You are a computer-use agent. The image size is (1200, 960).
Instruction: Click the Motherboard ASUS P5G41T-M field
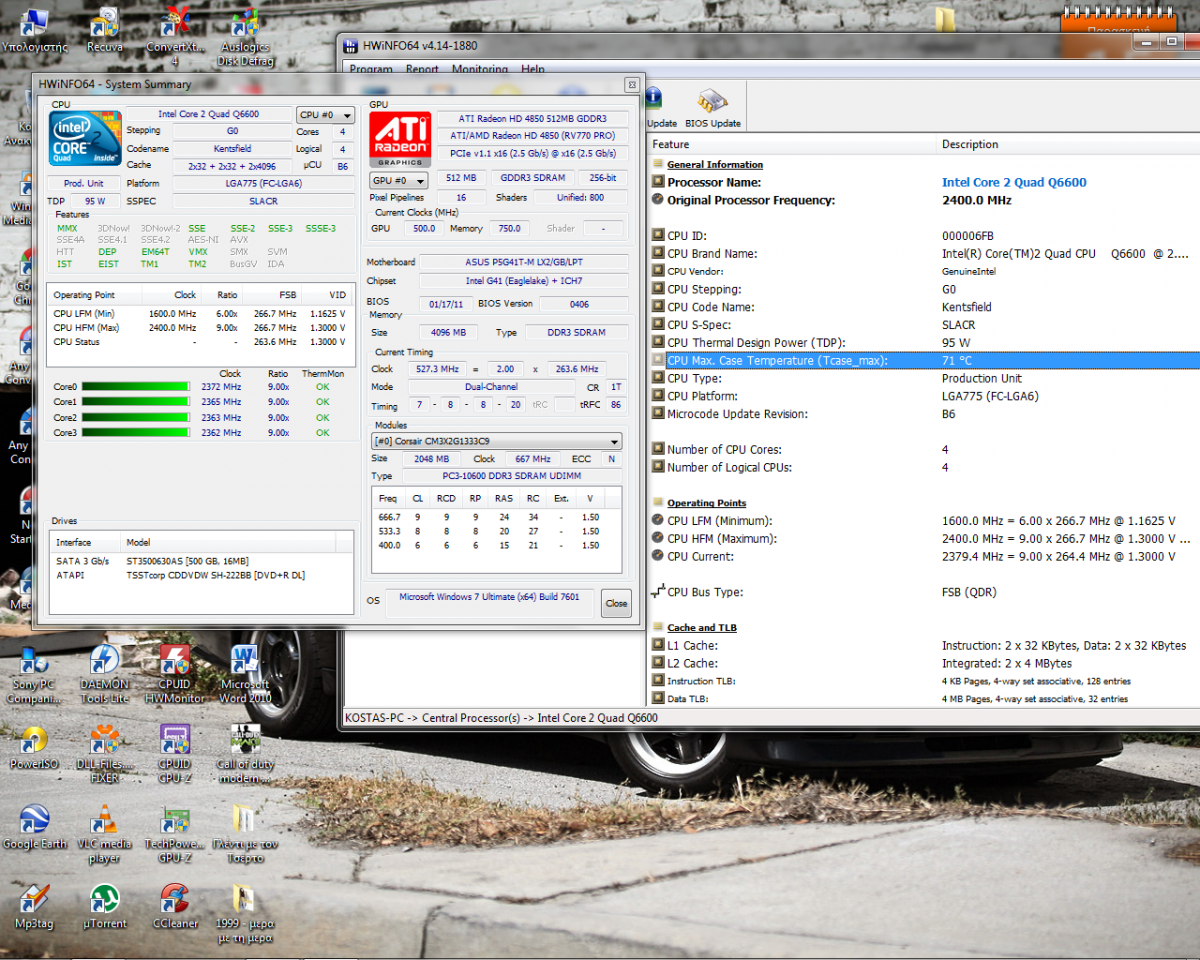click(x=525, y=262)
